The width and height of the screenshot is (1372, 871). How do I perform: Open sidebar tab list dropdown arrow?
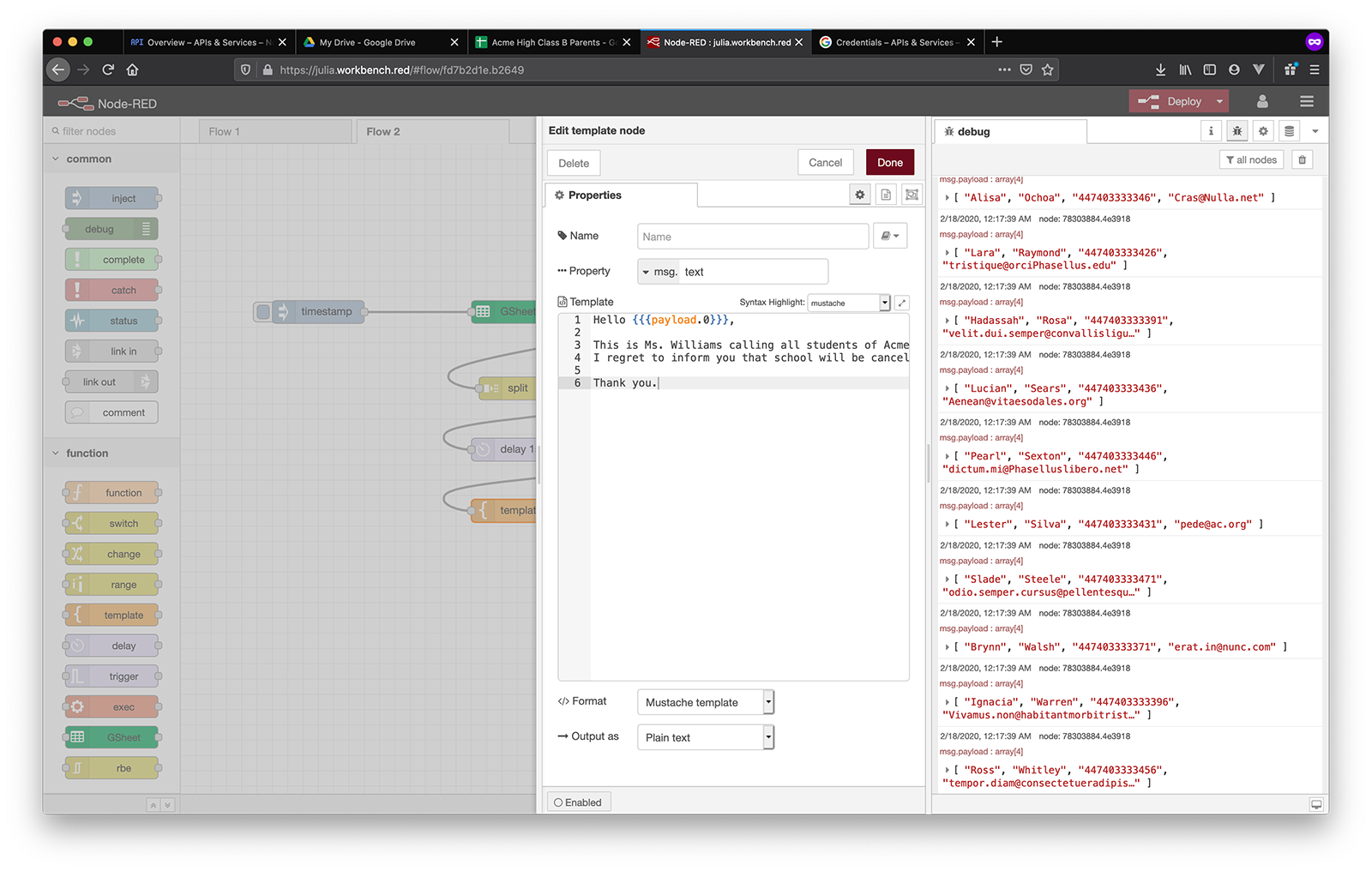[1315, 131]
